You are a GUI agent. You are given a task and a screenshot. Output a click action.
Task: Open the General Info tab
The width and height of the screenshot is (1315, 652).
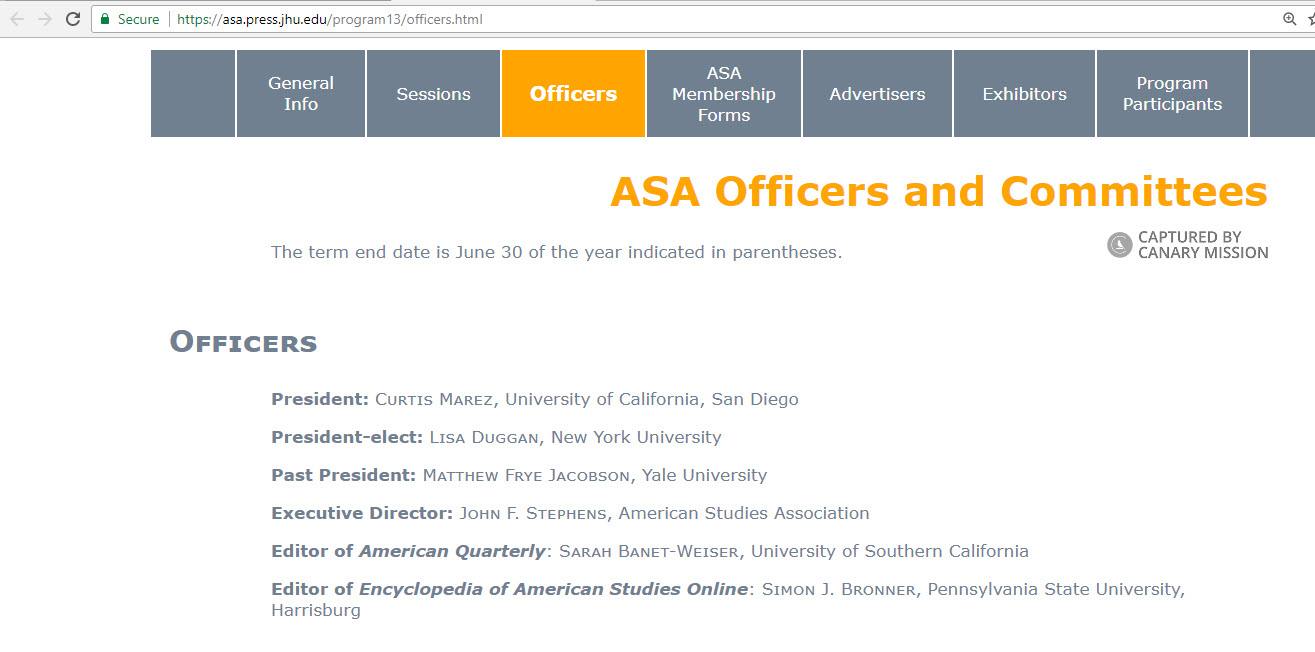[301, 94]
